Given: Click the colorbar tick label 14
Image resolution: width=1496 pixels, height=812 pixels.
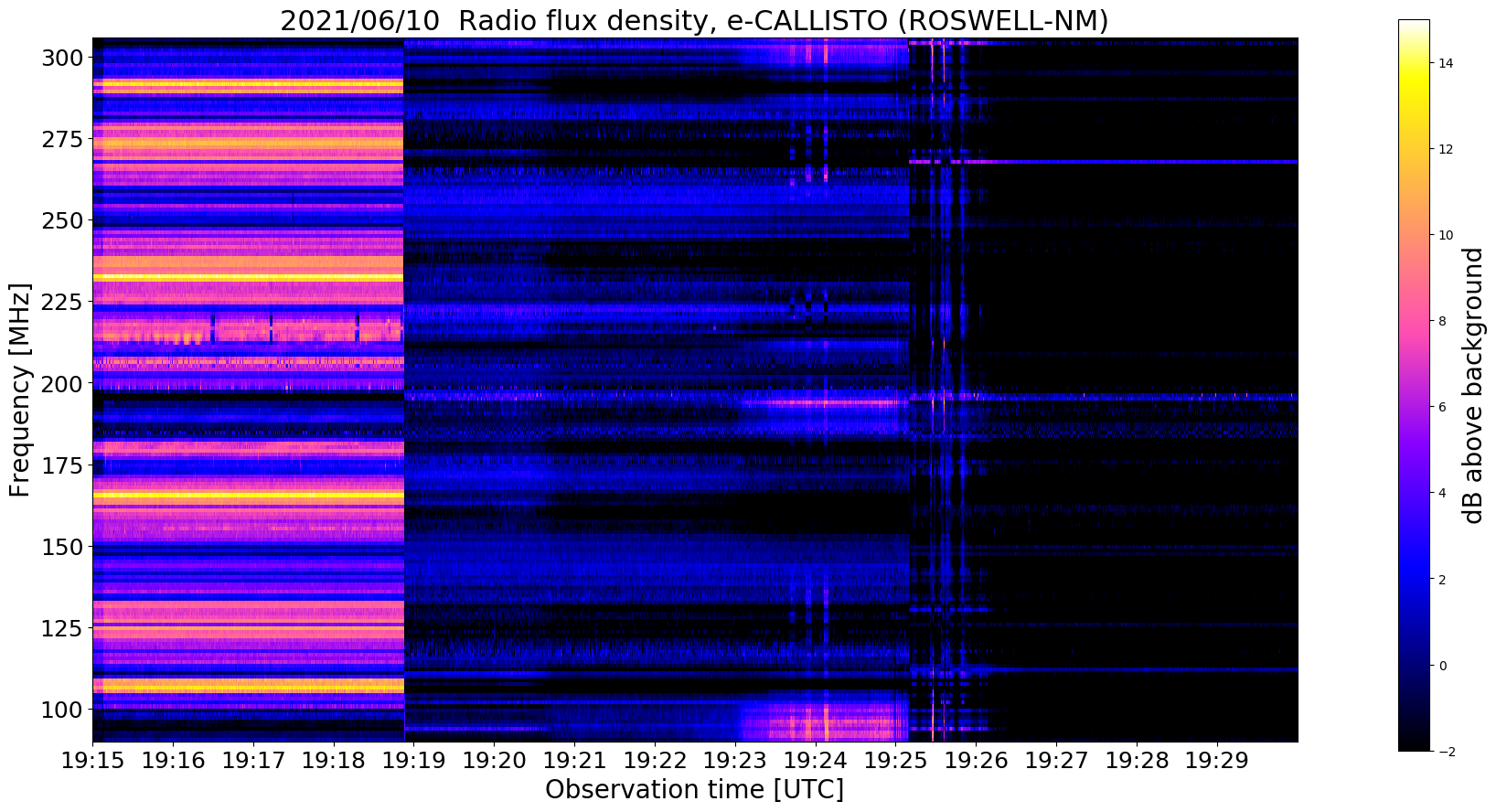Looking at the screenshot, I should pyautogui.click(x=1448, y=63).
